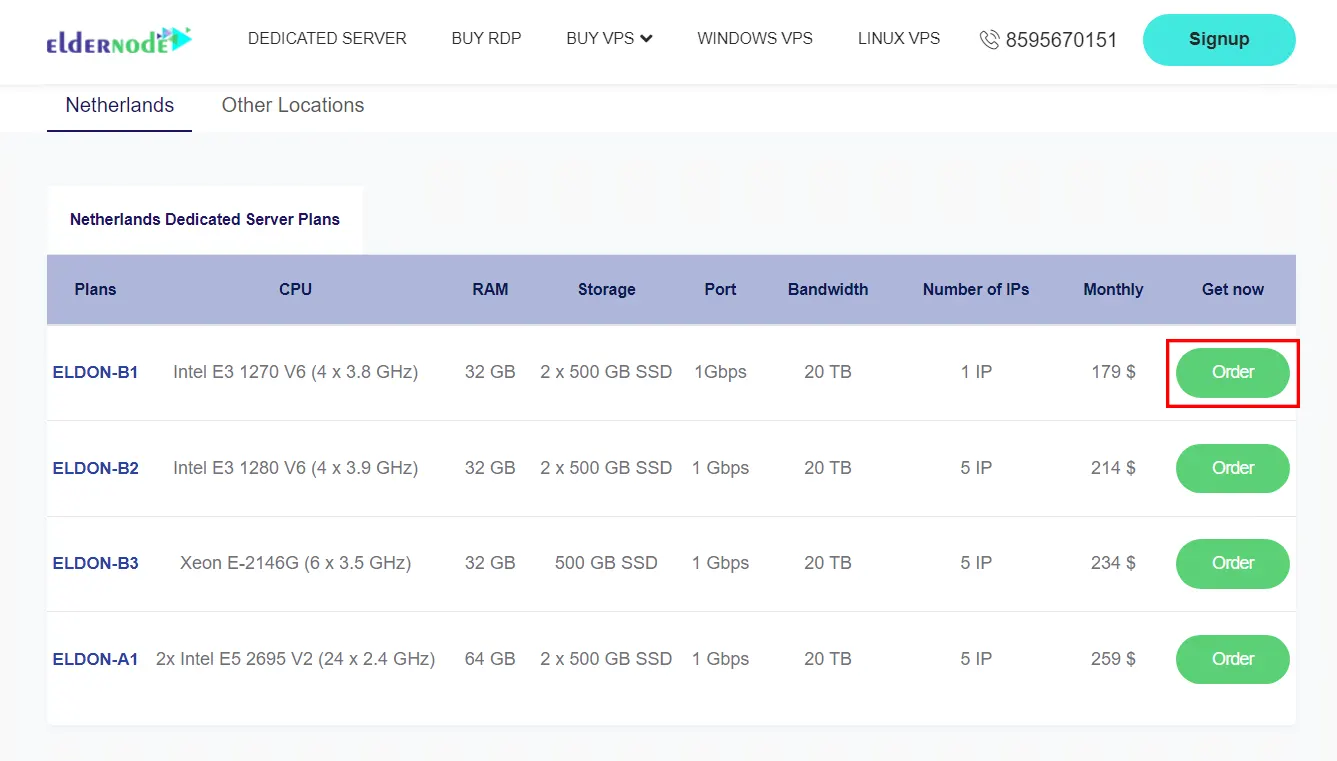Click the Plans column header

pos(95,289)
